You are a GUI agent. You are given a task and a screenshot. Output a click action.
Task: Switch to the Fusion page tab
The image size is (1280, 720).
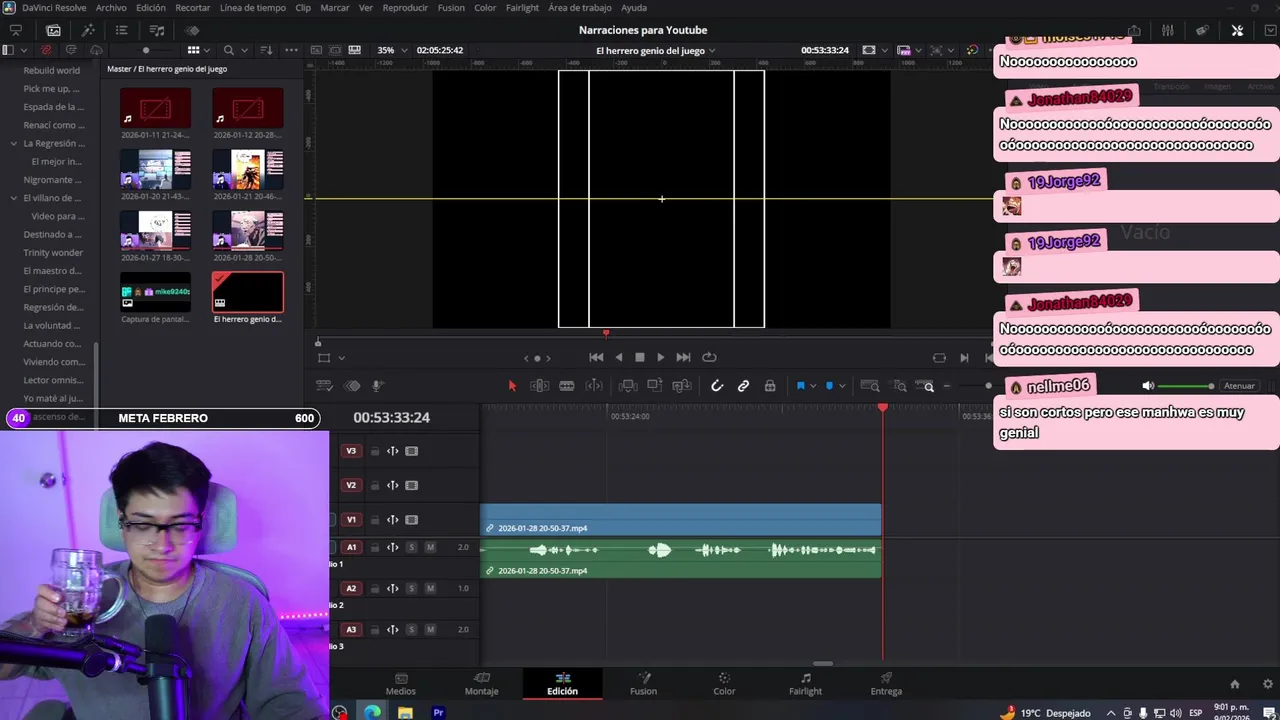pyautogui.click(x=643, y=684)
